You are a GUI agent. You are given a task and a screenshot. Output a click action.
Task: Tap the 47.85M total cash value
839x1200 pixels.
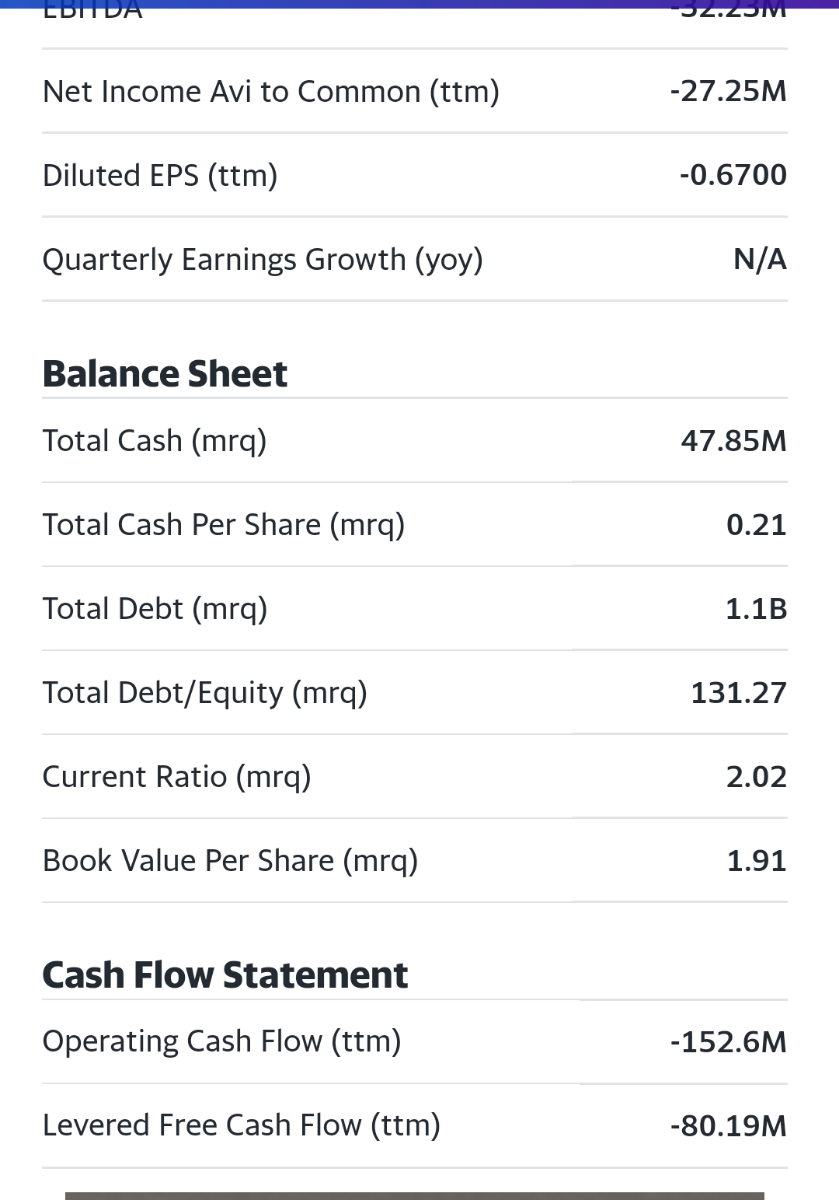tap(734, 441)
